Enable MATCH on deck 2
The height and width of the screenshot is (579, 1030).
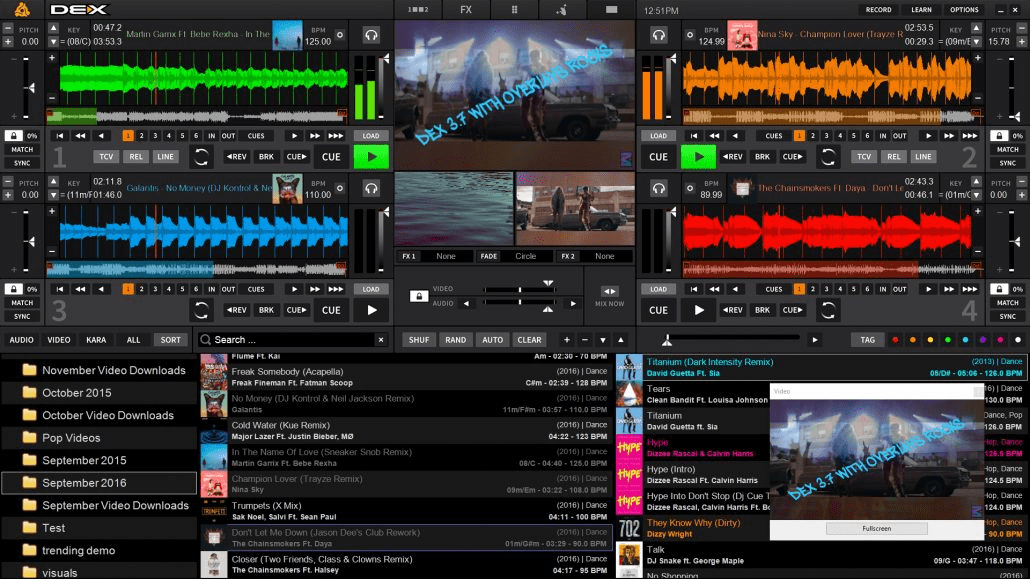[x=1007, y=150]
